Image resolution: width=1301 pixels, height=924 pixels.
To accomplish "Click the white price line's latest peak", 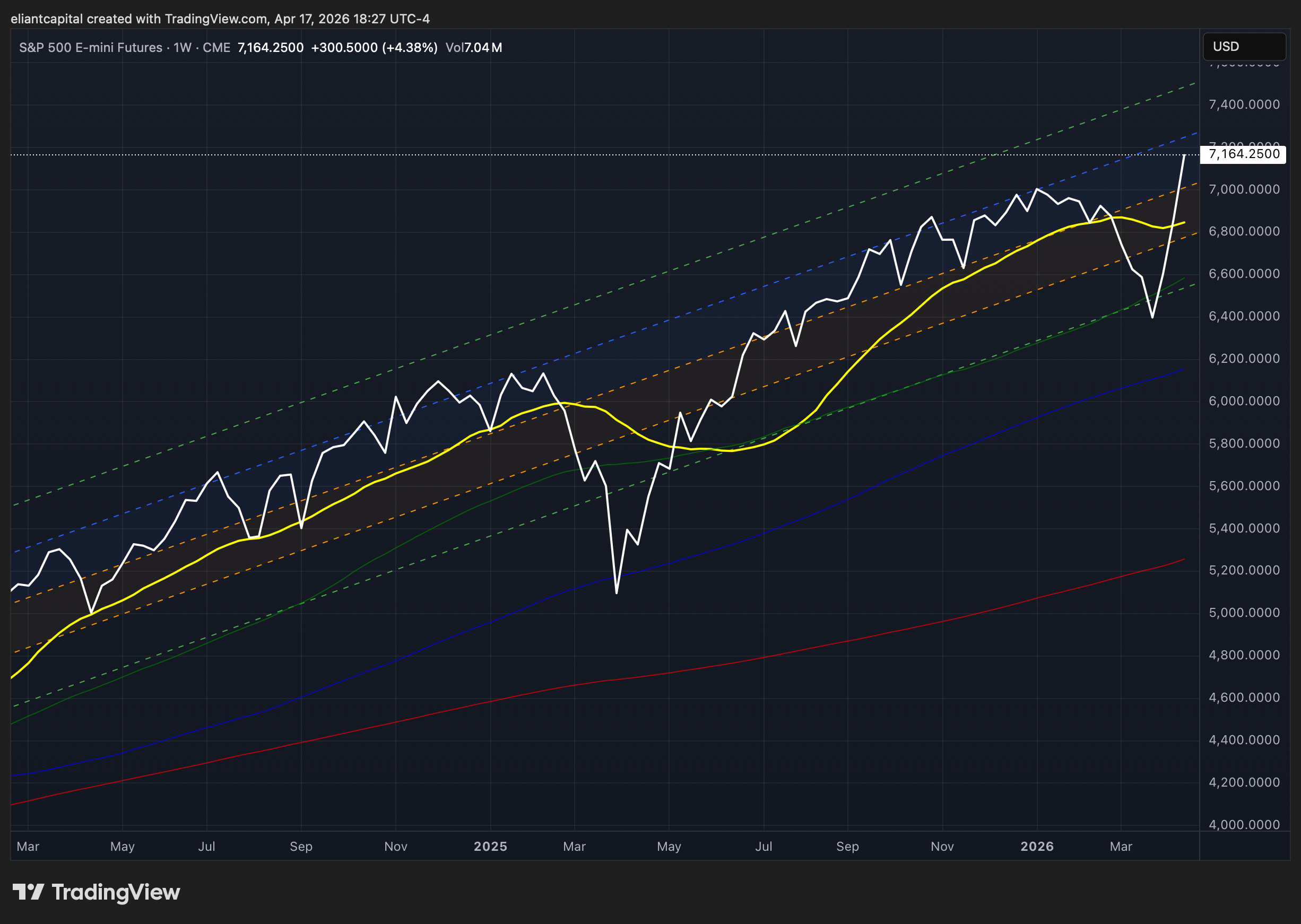I will [x=1184, y=155].
